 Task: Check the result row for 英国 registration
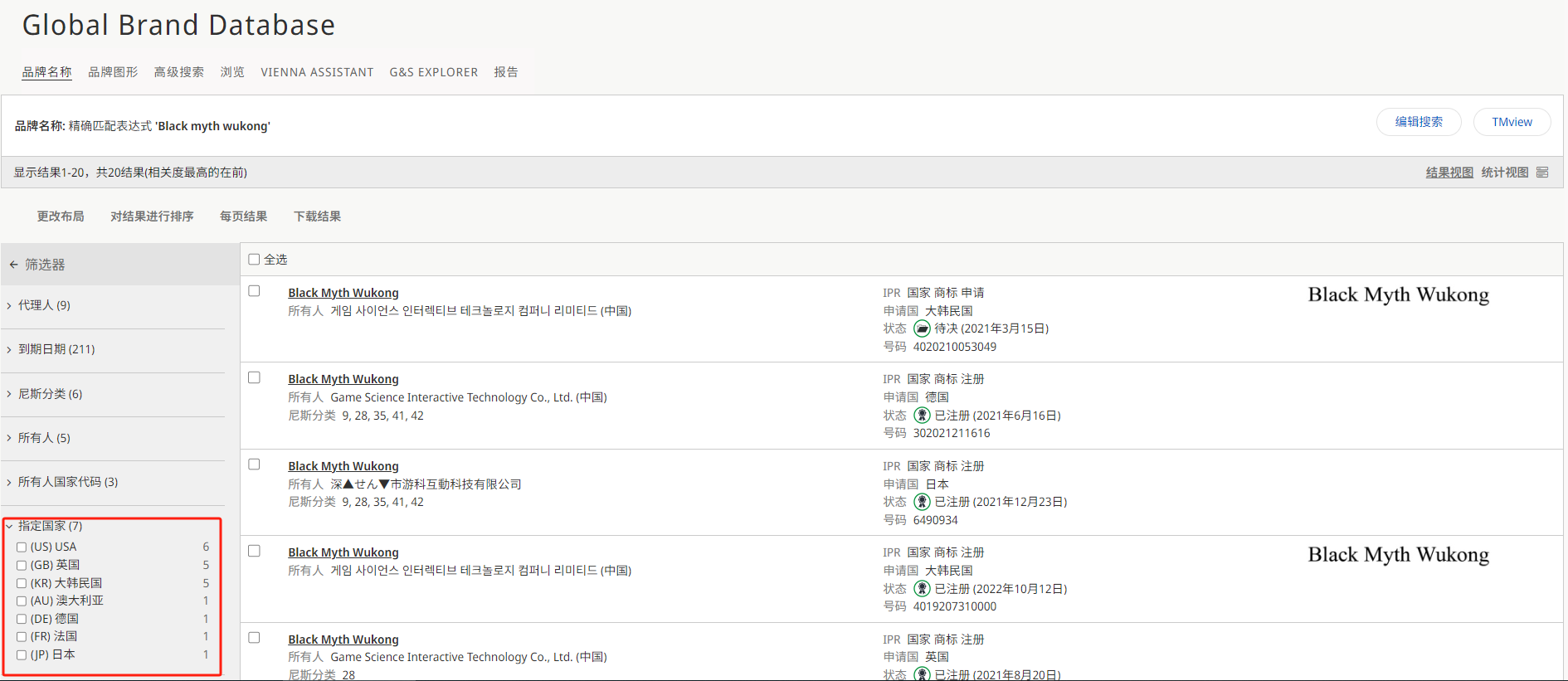tap(254, 638)
